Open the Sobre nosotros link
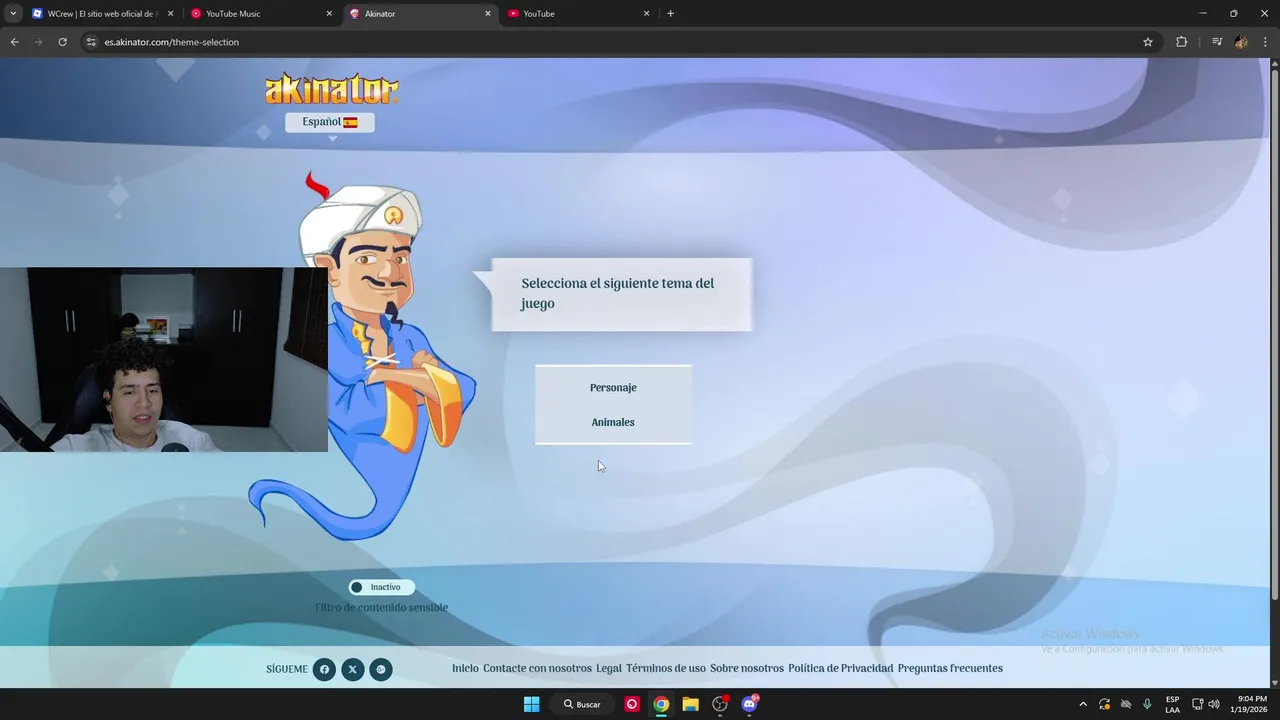 (x=747, y=668)
